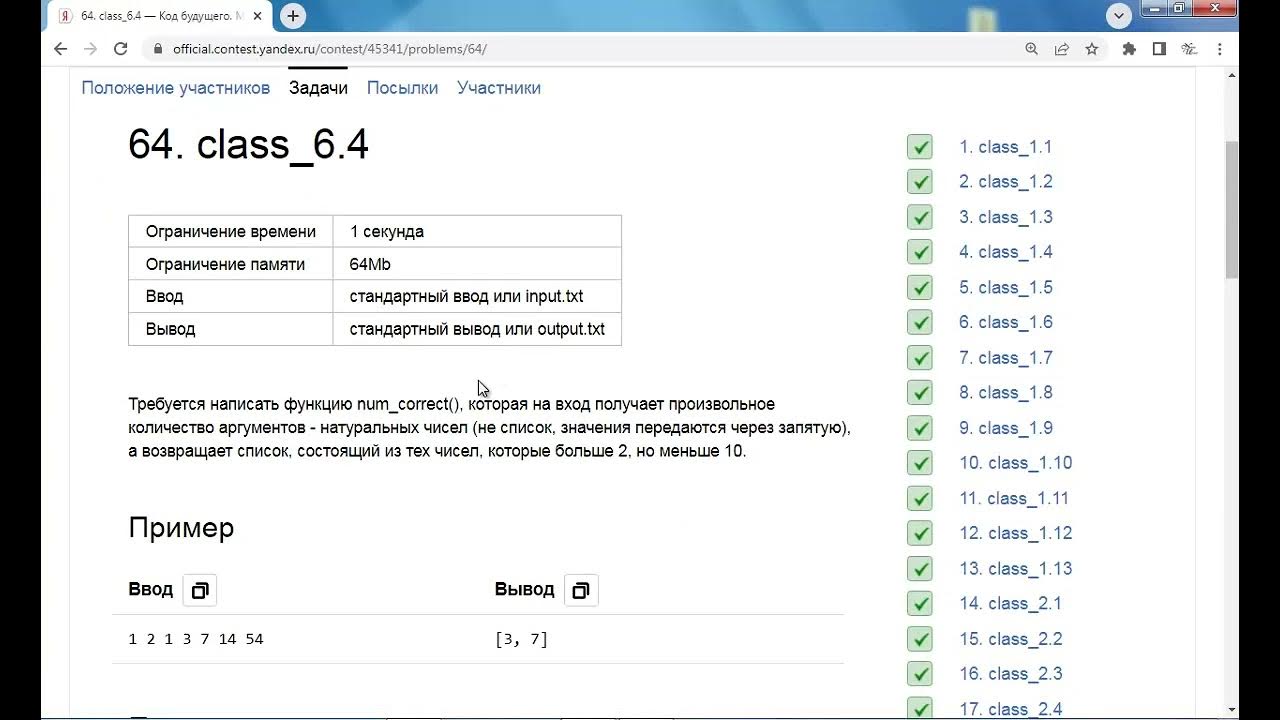Click the 64Mb memory limit cell
This screenshot has height=720, width=1280.
477,264
